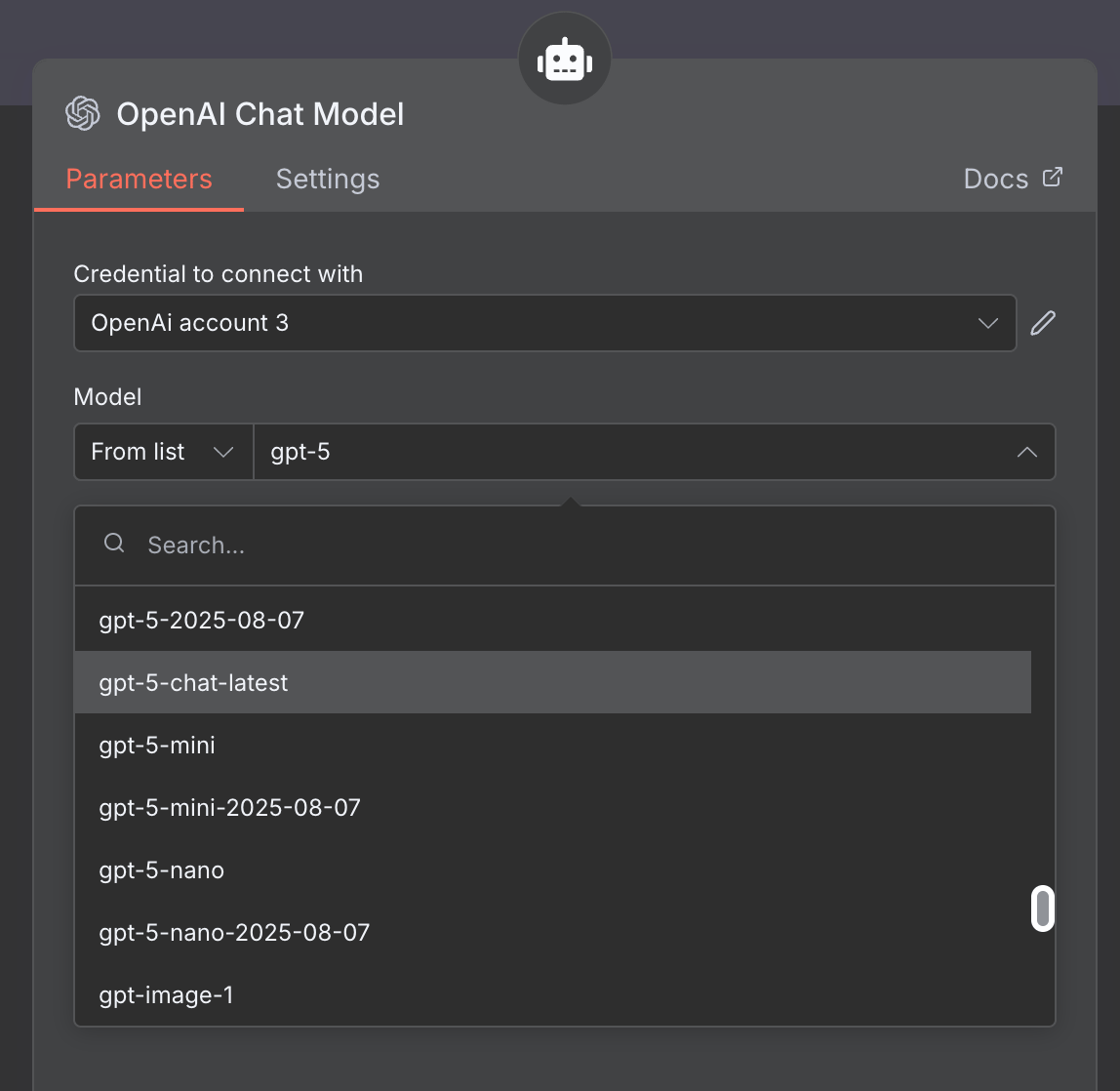Select gpt-5-mini-2025-08-07 option
The height and width of the screenshot is (1091, 1120).
[x=230, y=808]
